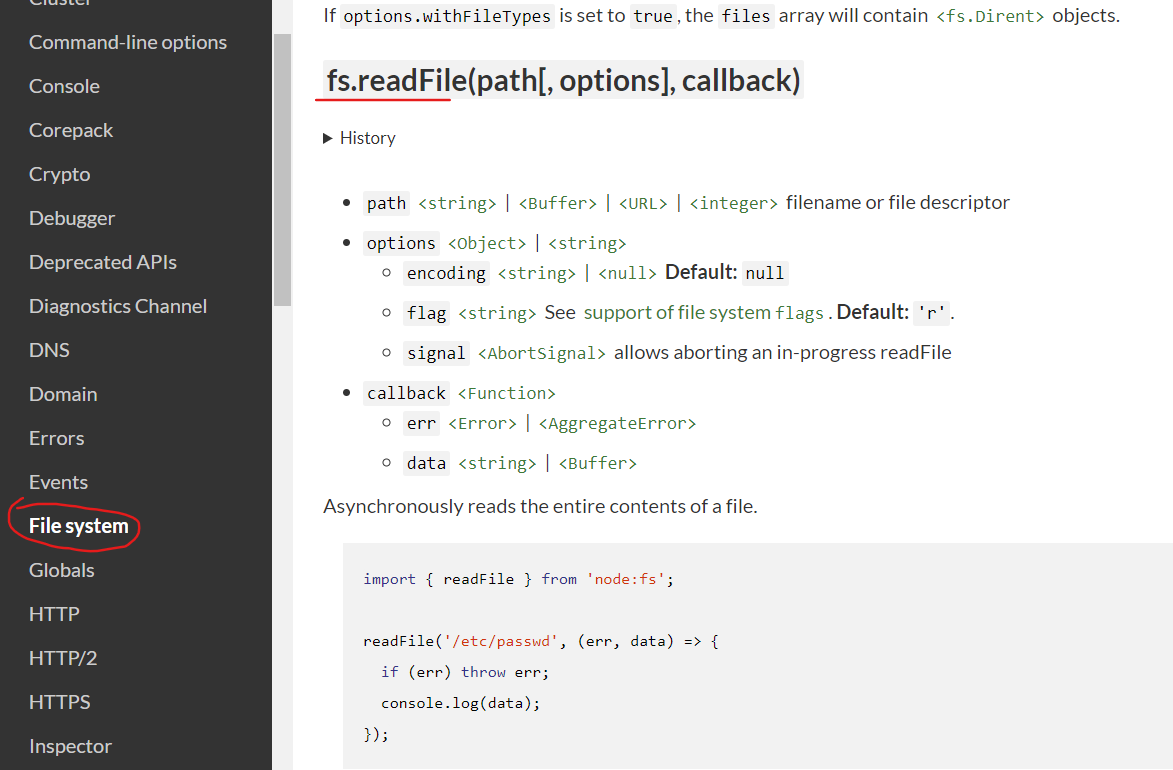
Task: Follow the URL type link
Action: point(643,204)
